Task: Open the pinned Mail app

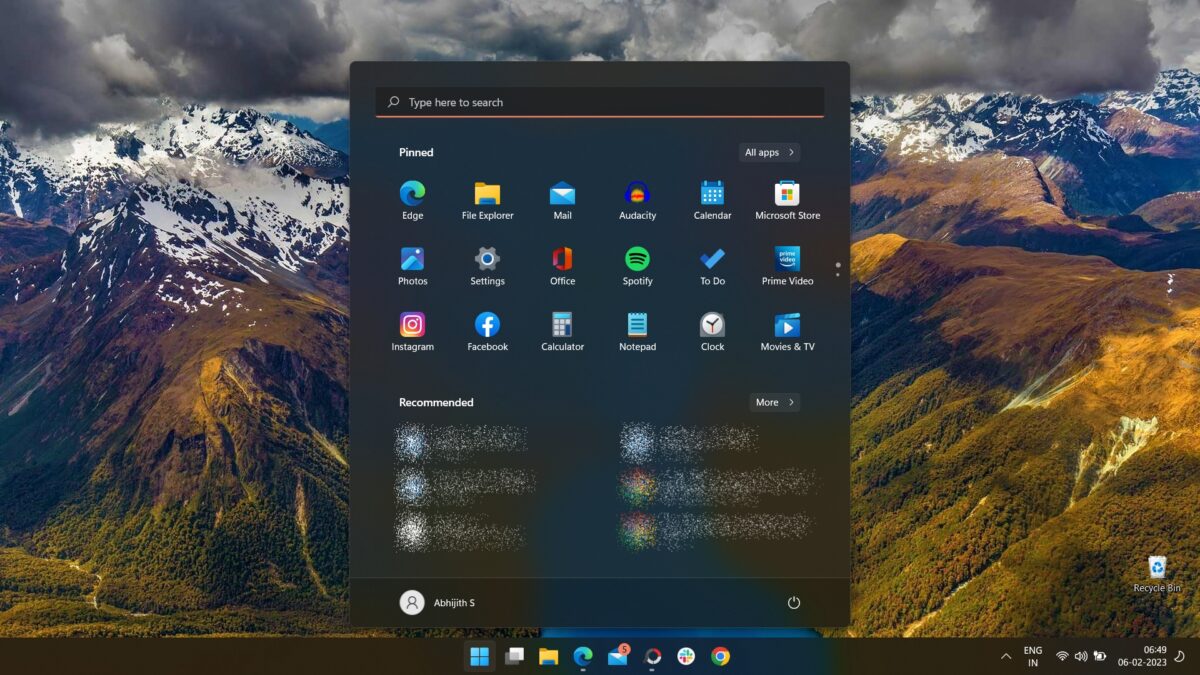Action: click(562, 200)
